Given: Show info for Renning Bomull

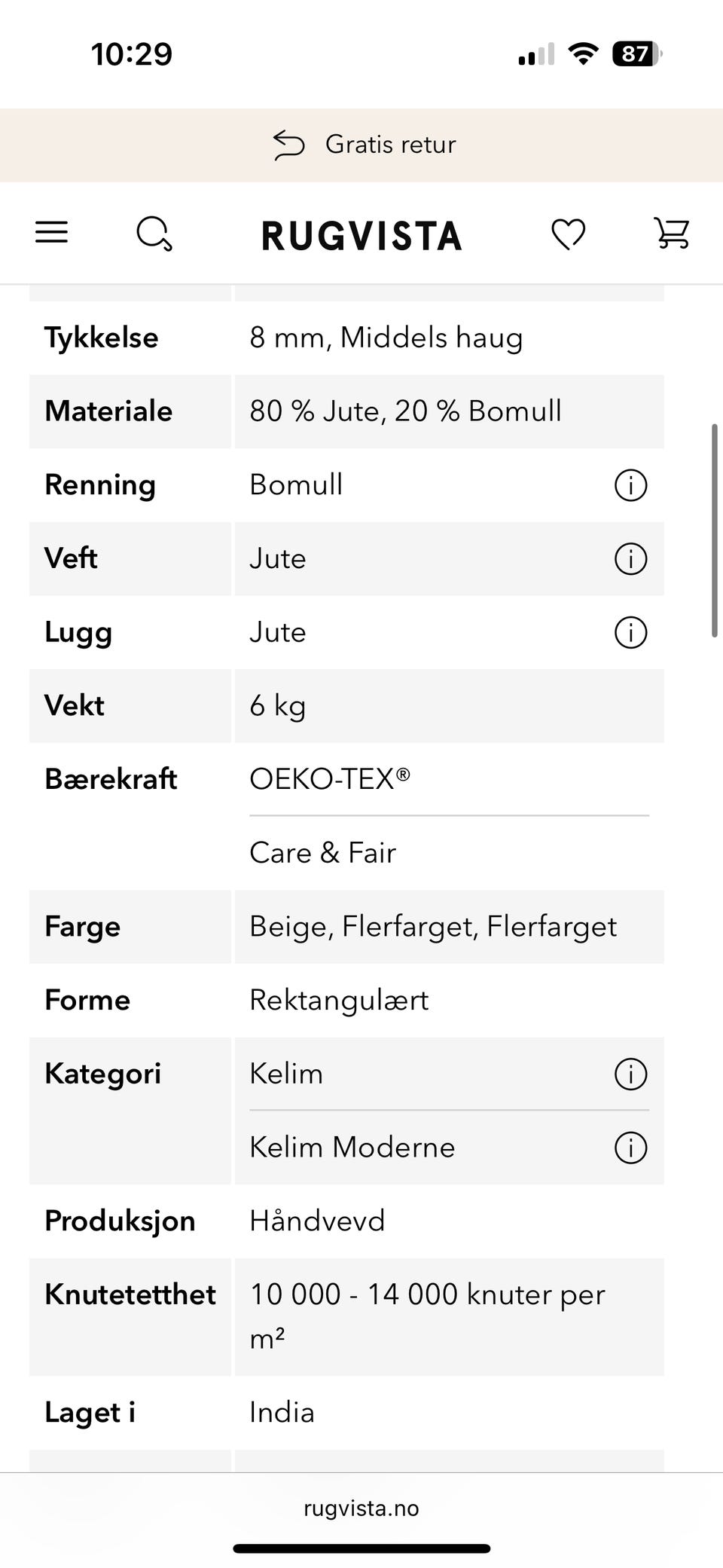Looking at the screenshot, I should coord(631,485).
